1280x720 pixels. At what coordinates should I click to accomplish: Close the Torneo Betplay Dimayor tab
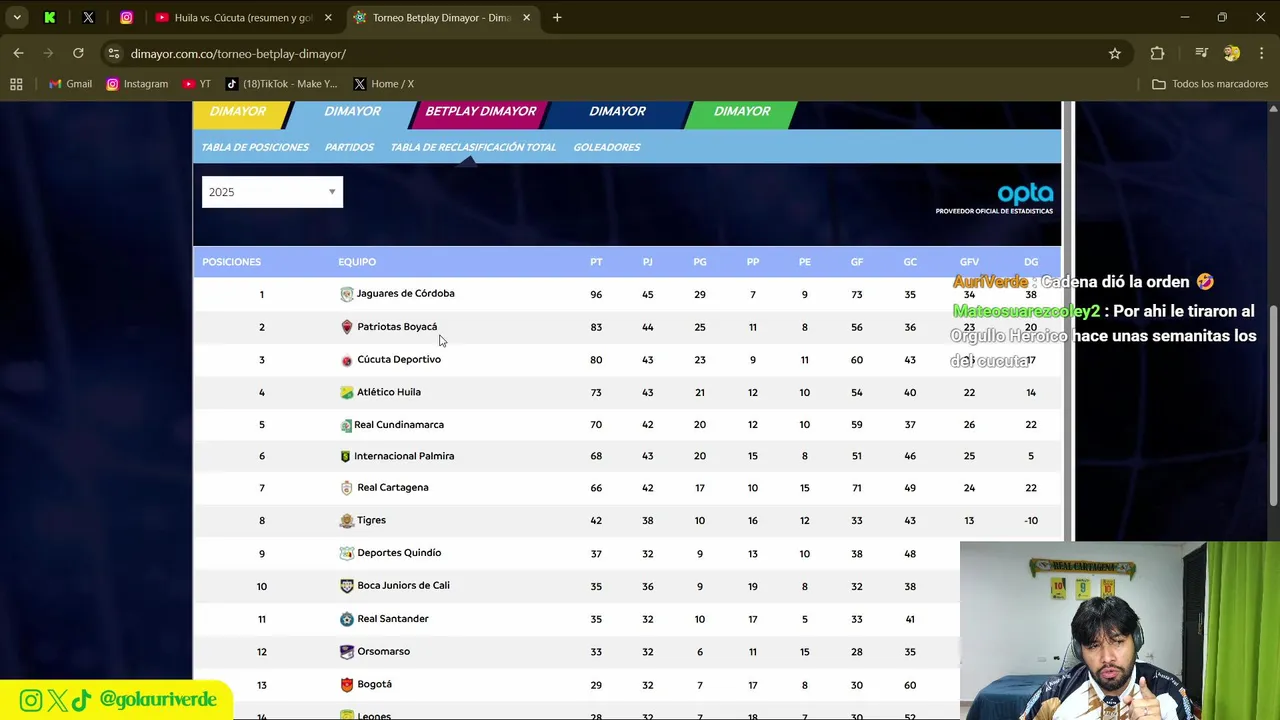[x=526, y=17]
